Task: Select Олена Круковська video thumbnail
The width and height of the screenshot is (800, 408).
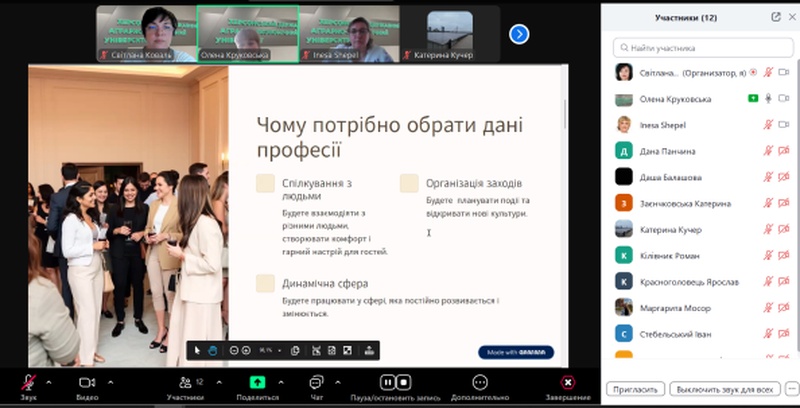Action: coord(248,34)
